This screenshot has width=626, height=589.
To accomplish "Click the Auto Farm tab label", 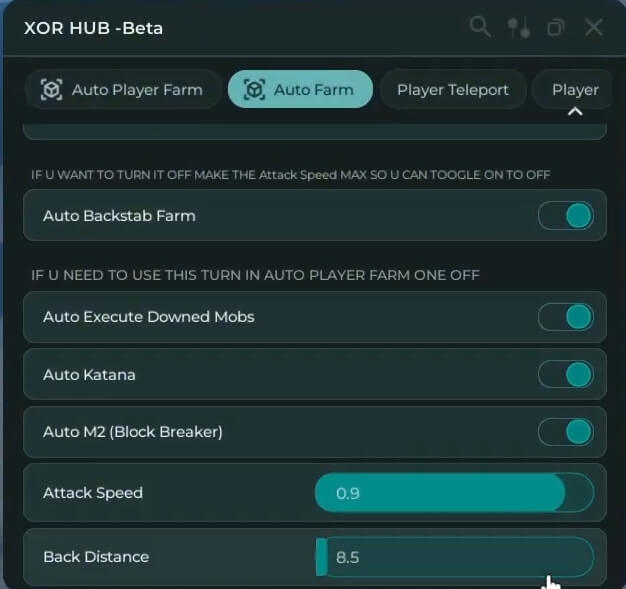I will click(313, 90).
